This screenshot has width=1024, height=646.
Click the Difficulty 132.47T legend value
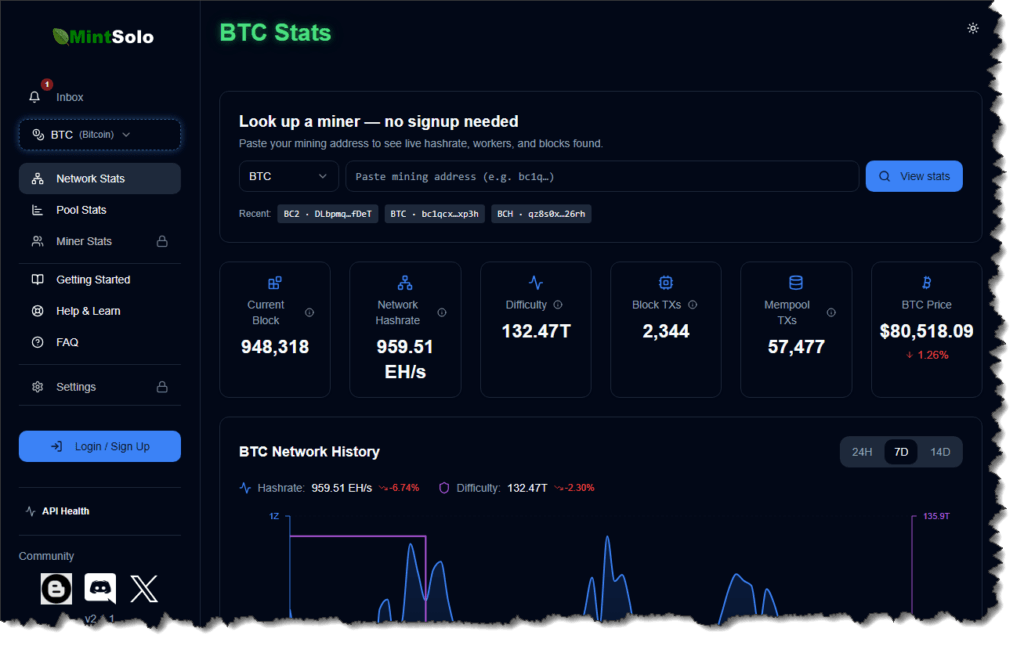click(527, 488)
